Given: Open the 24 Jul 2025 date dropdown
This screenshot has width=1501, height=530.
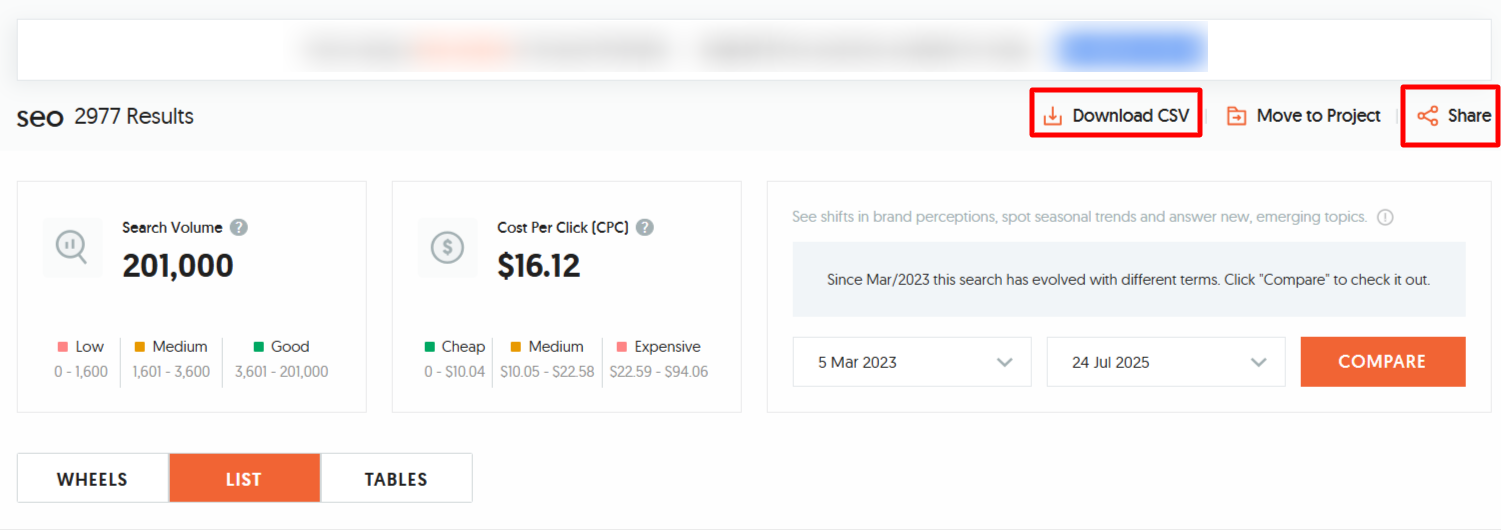Looking at the screenshot, I should coord(1166,362).
